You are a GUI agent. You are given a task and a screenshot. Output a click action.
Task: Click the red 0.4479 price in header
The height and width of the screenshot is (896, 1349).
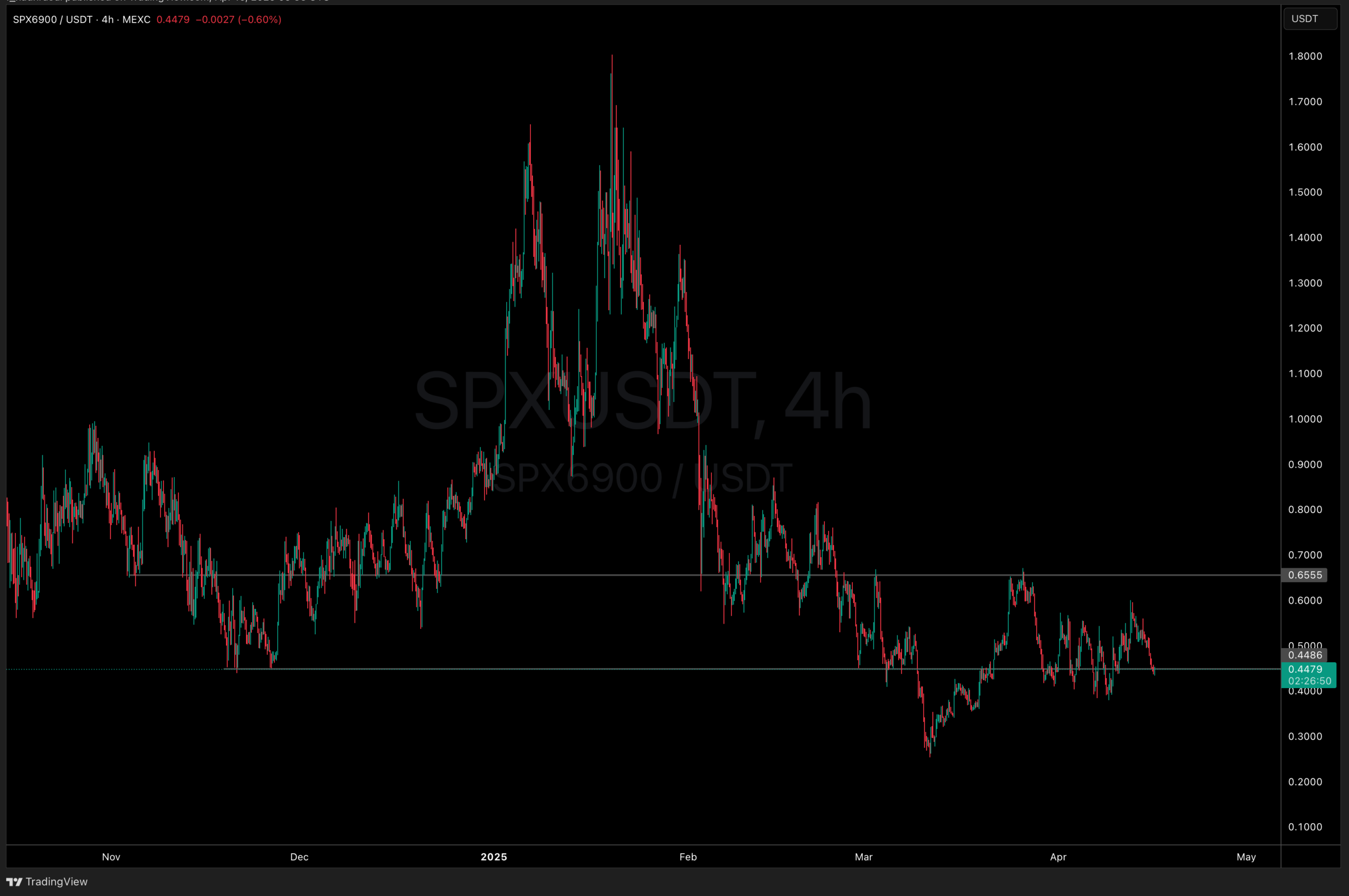[173, 20]
